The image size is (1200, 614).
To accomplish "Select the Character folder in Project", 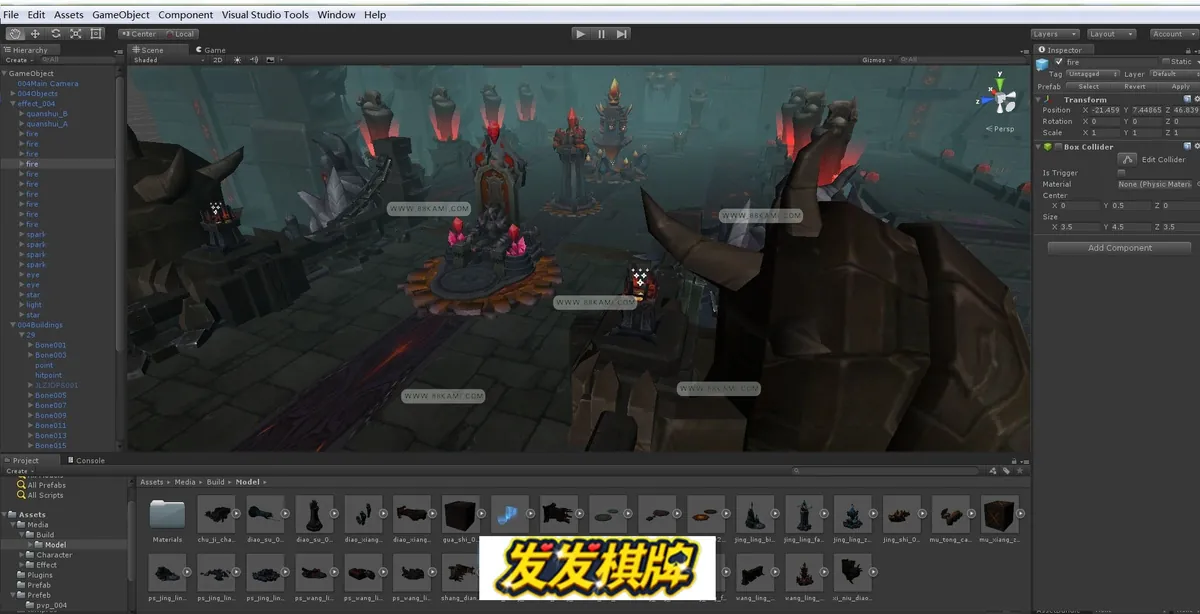I will click(x=54, y=555).
